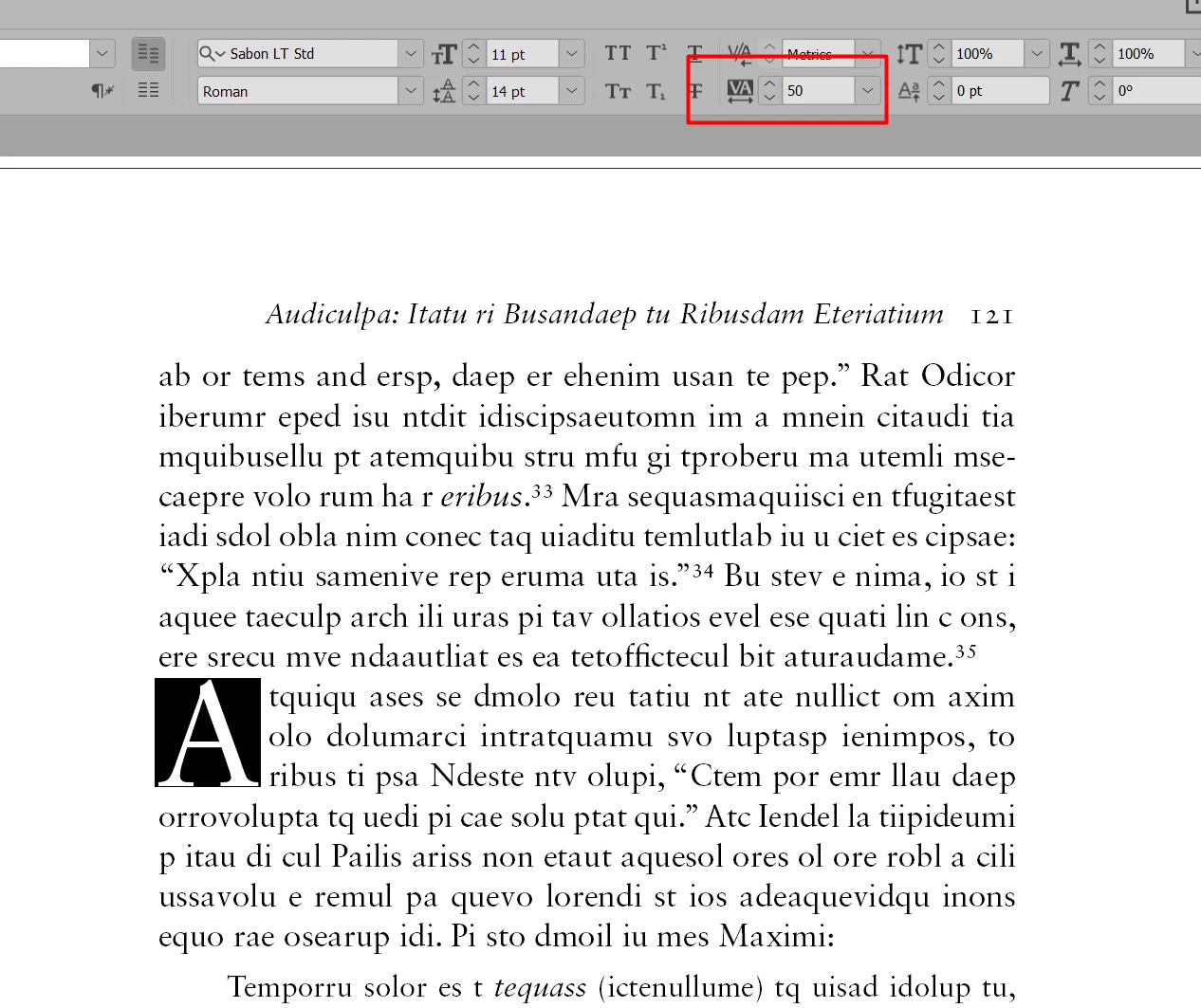
Task: Toggle the Underline button
Action: tap(695, 53)
